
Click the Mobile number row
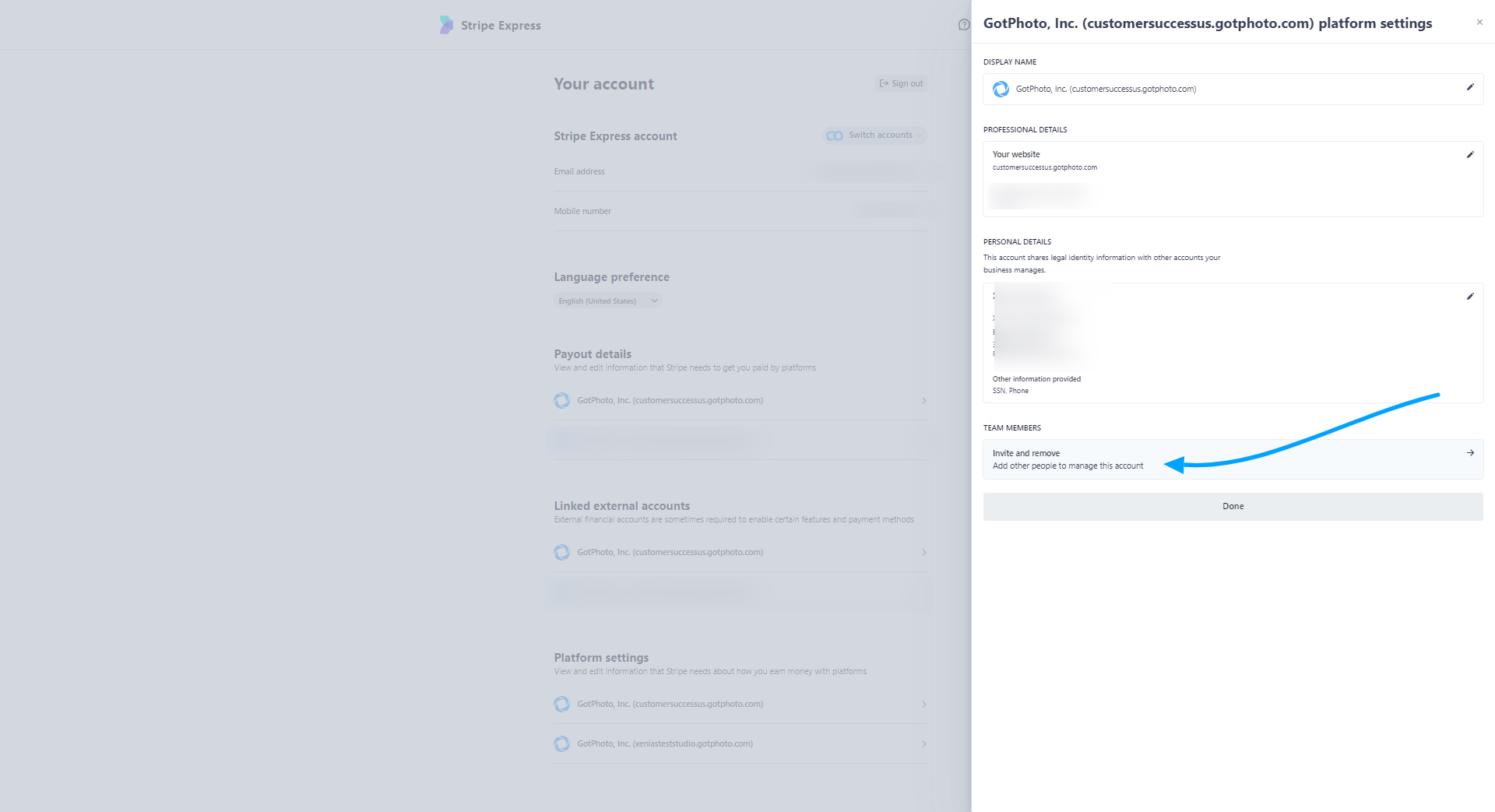[741, 212]
